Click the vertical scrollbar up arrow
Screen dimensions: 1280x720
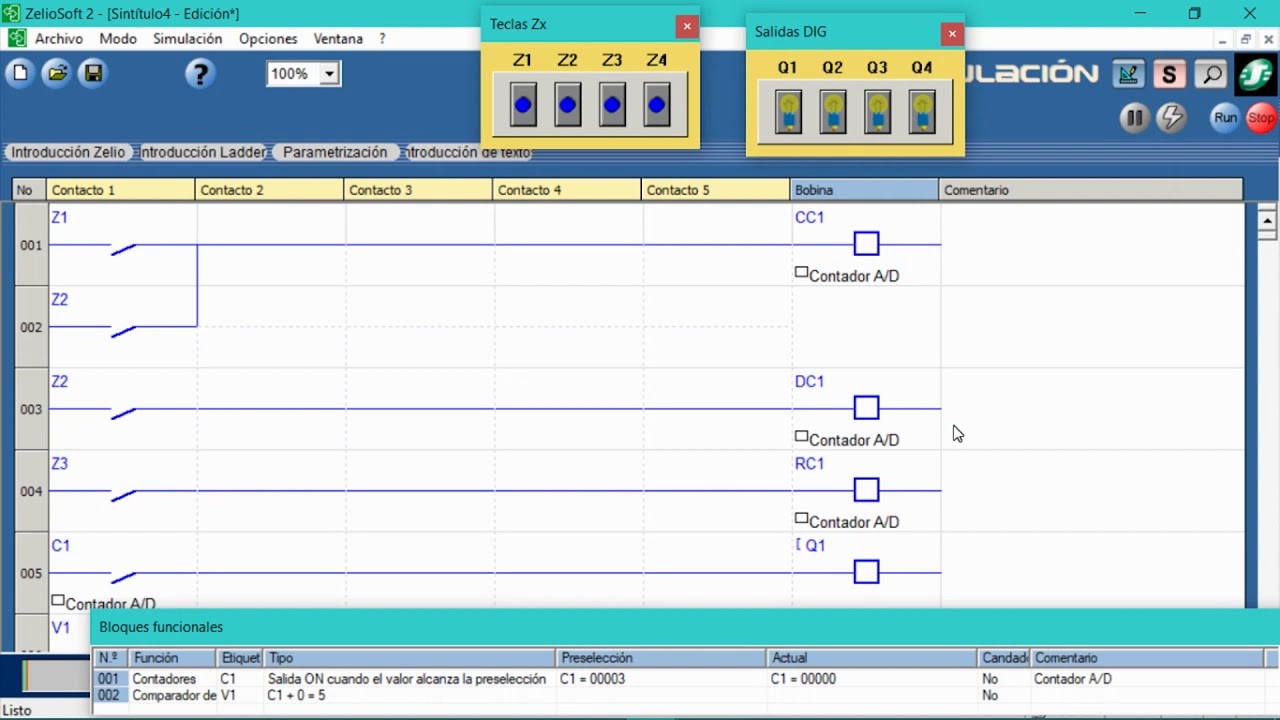(1267, 220)
